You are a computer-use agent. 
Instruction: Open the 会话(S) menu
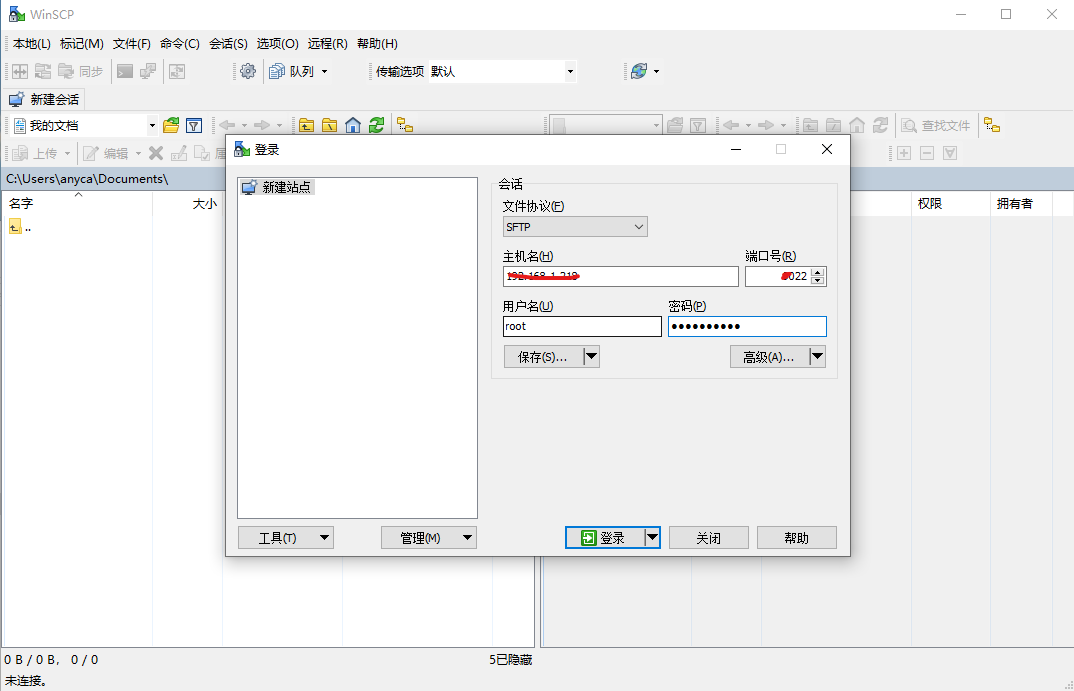pyautogui.click(x=228, y=44)
